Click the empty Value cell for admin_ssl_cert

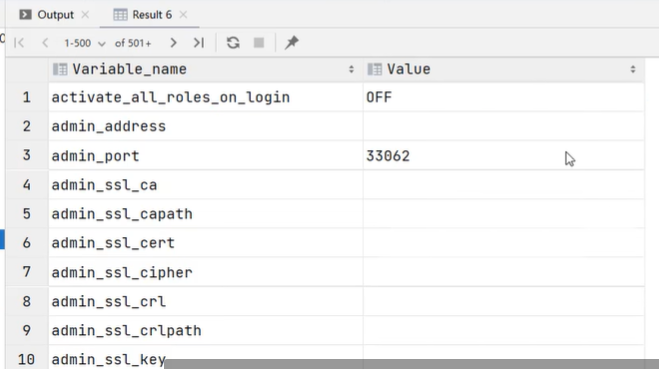[x=503, y=243]
